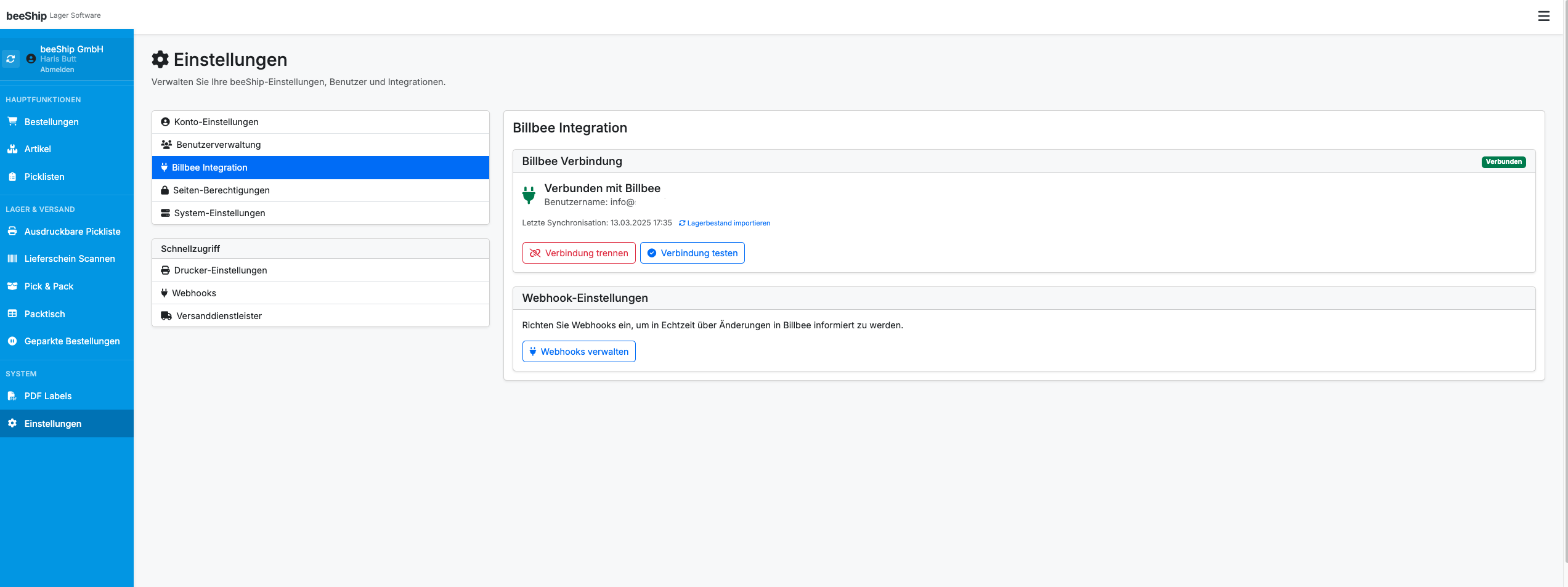Screen dimensions: 1568x587
Task: Navigate to Lieferschein Scannen
Action: (x=67, y=259)
